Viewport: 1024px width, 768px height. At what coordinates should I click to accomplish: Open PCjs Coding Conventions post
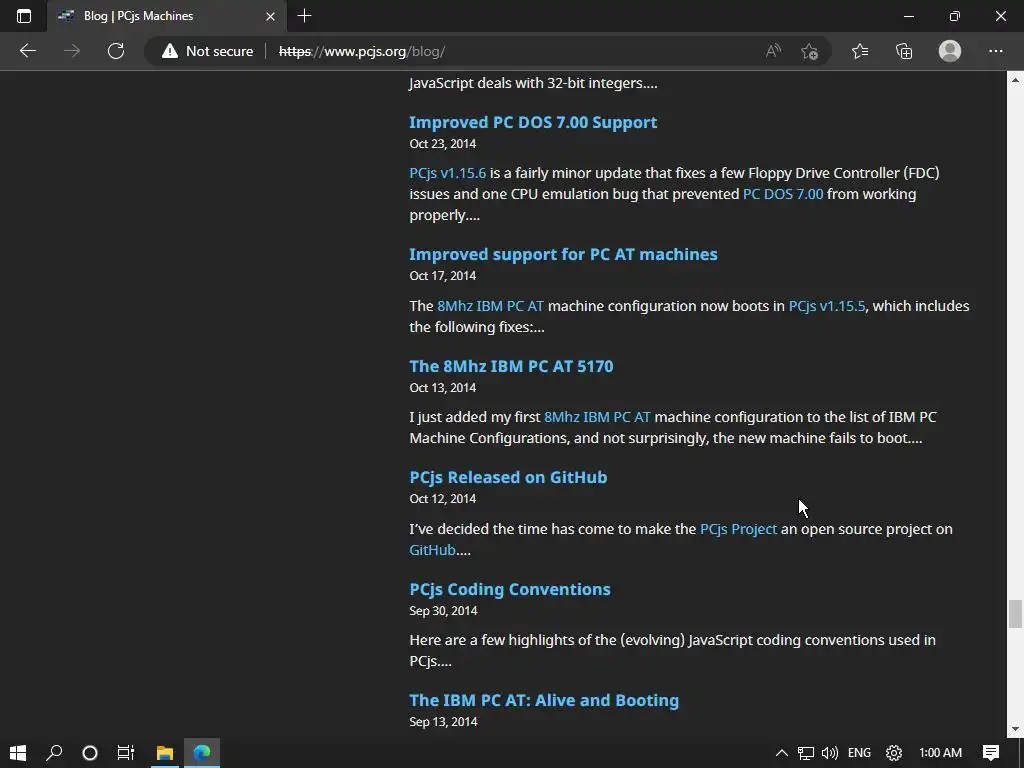[x=510, y=589]
